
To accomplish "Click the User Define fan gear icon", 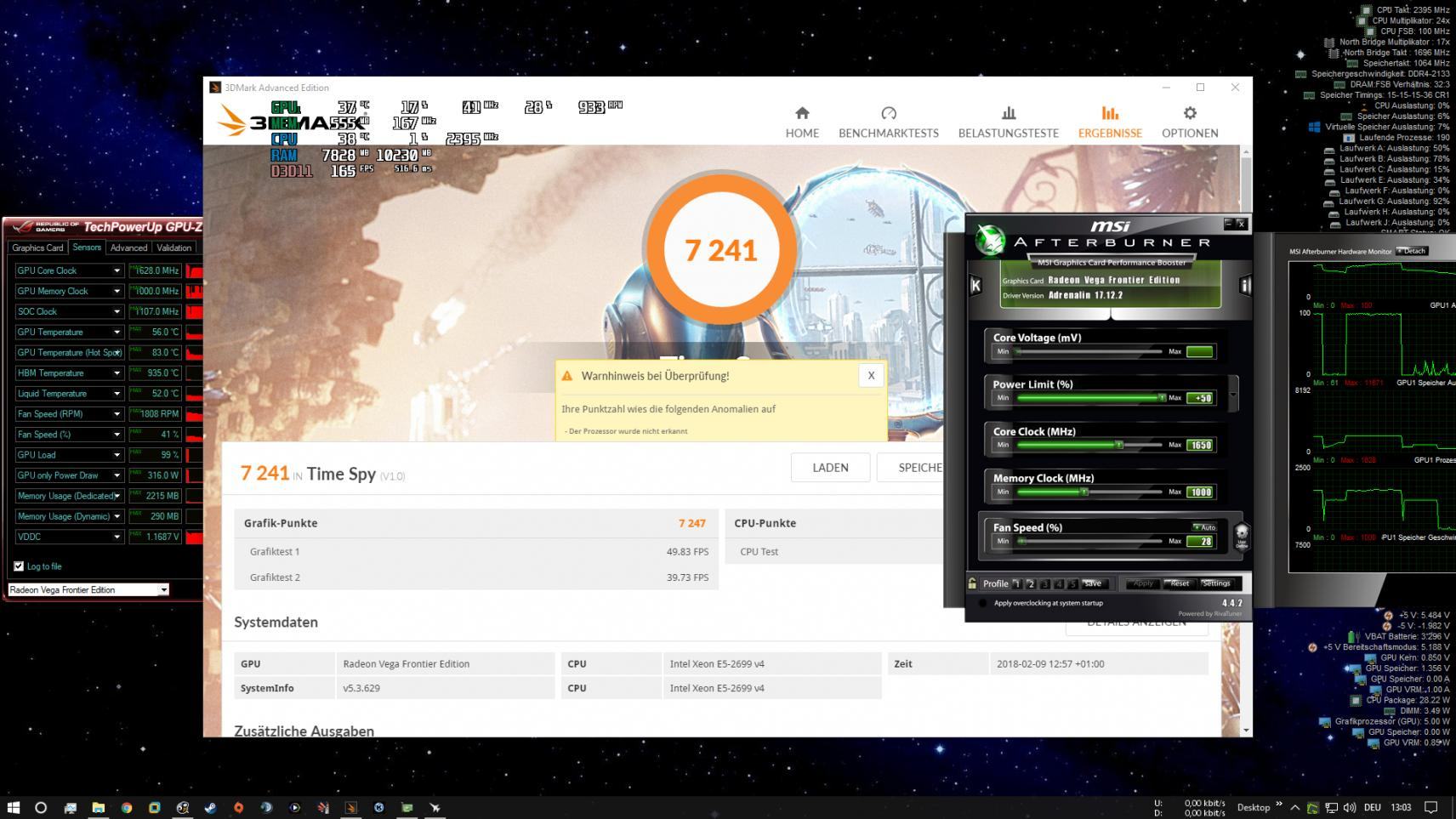I will coord(1242,536).
